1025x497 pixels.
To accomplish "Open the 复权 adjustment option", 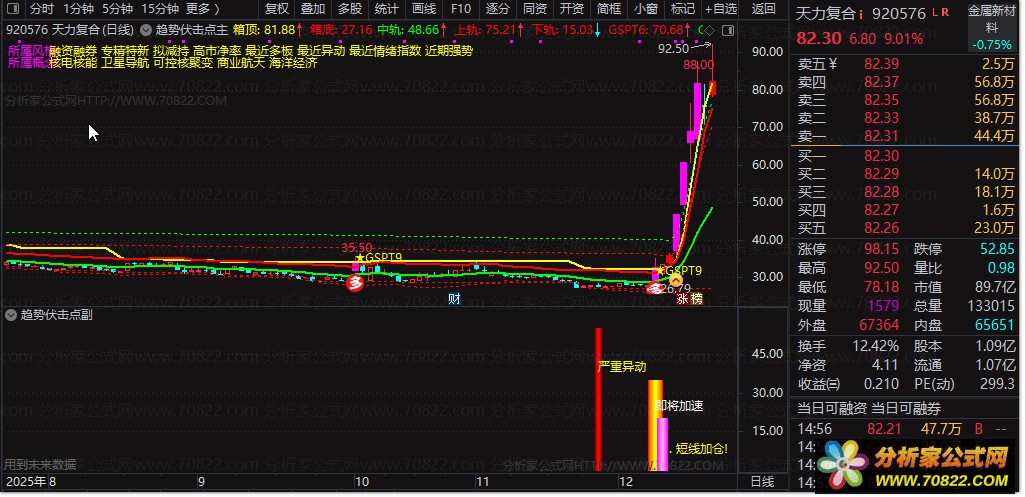I will [277, 9].
